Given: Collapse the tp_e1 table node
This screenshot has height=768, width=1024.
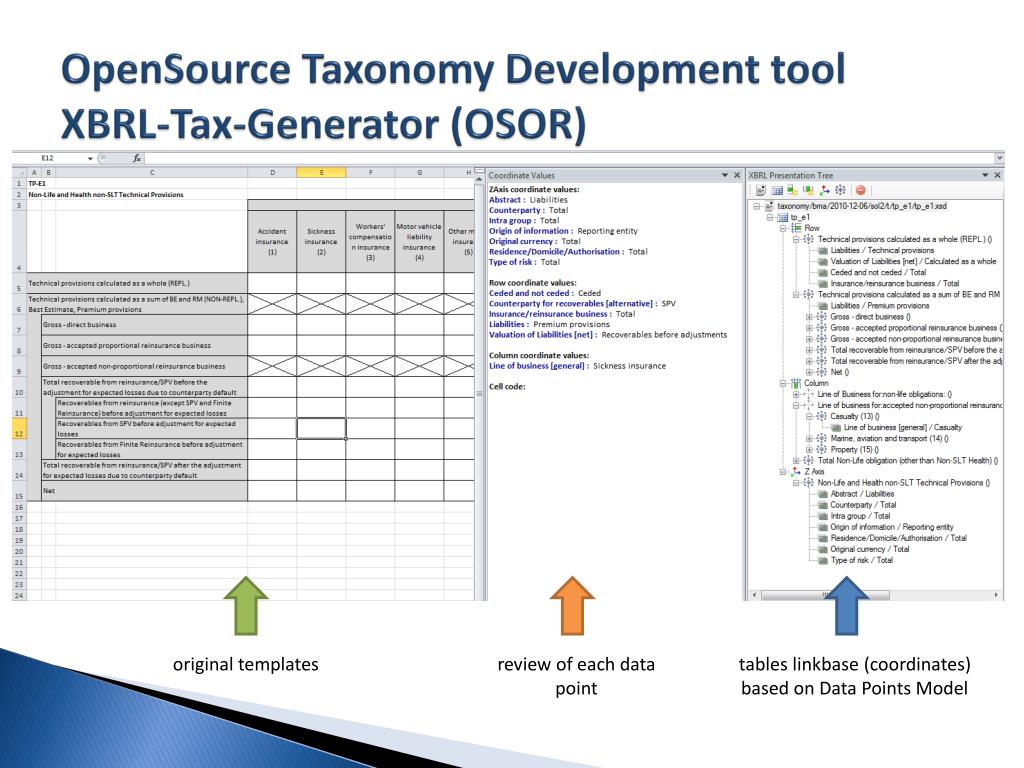Looking at the screenshot, I should (771, 217).
